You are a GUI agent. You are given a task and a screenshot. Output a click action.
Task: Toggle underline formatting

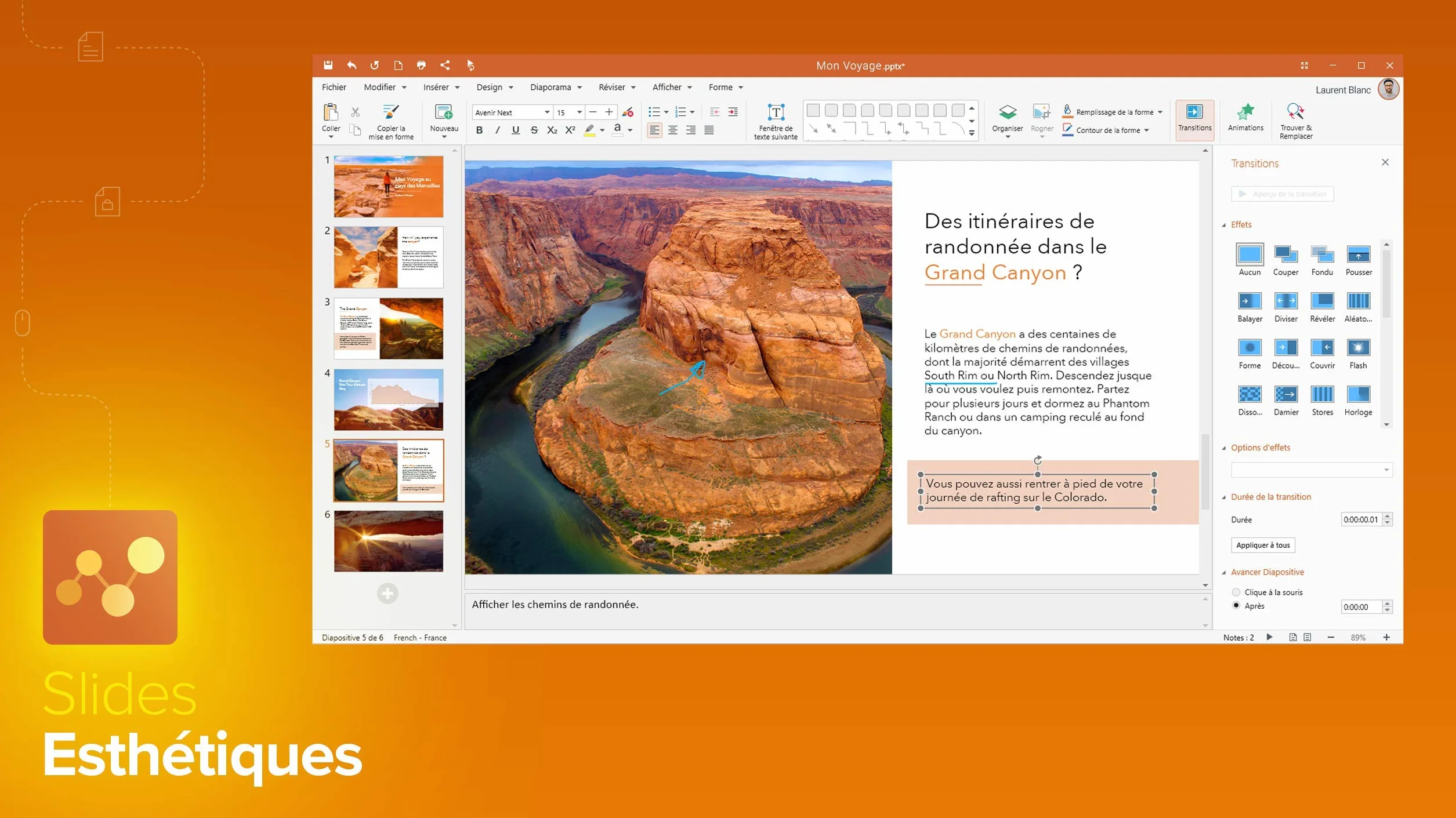click(515, 130)
